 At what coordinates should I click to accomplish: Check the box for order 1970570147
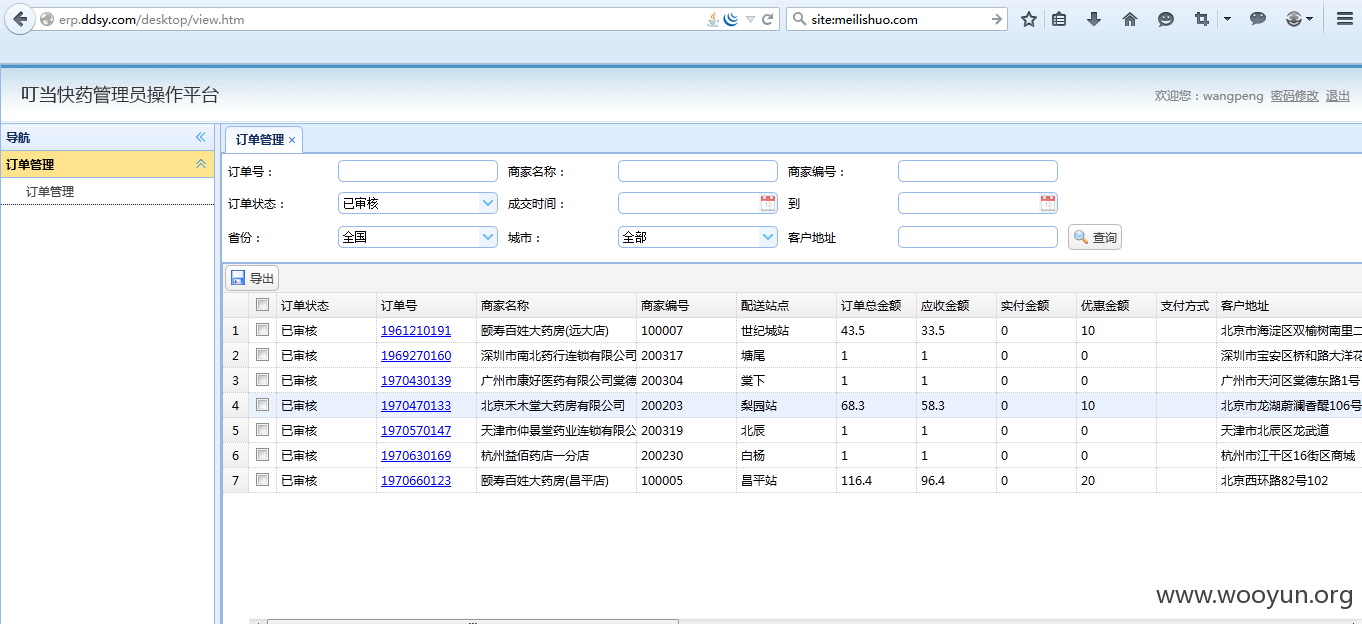(x=262, y=430)
